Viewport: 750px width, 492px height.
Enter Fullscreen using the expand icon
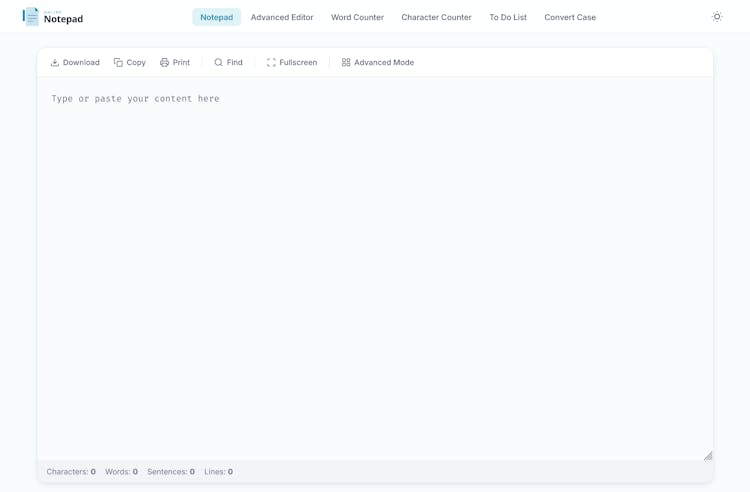(271, 63)
